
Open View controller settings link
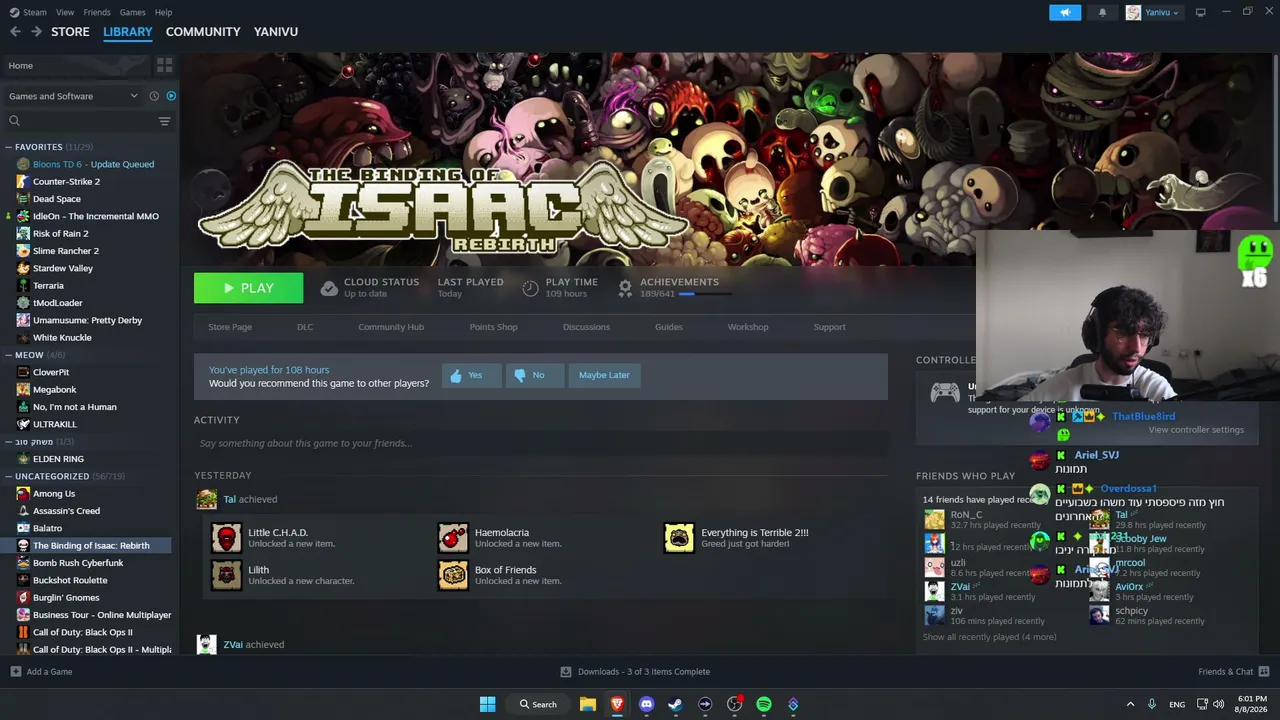1196,430
